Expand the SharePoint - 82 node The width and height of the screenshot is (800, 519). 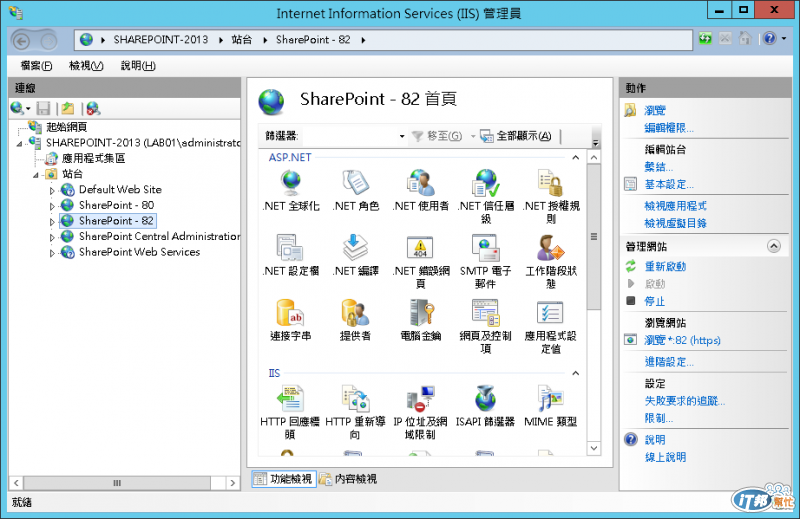[52, 222]
